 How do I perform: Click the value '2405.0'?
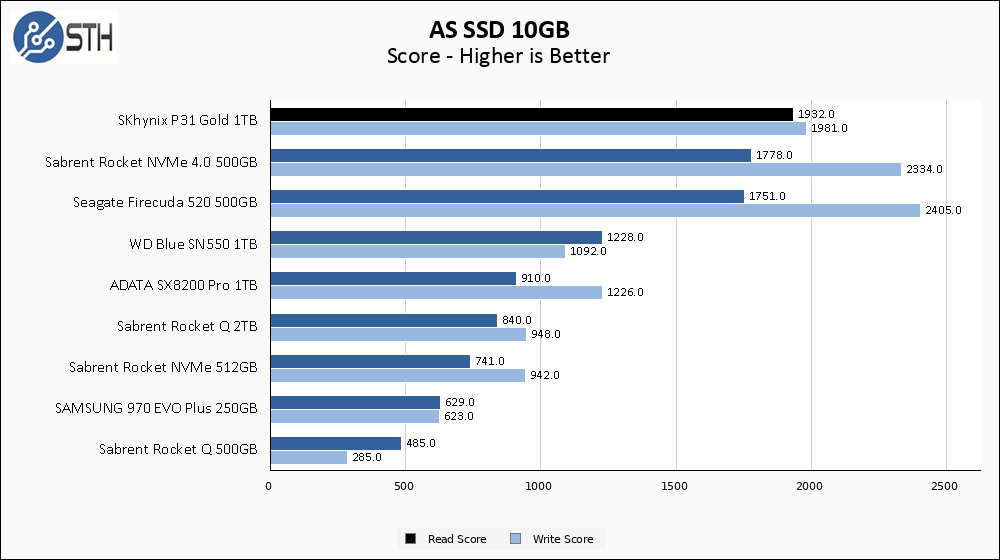pos(943,210)
